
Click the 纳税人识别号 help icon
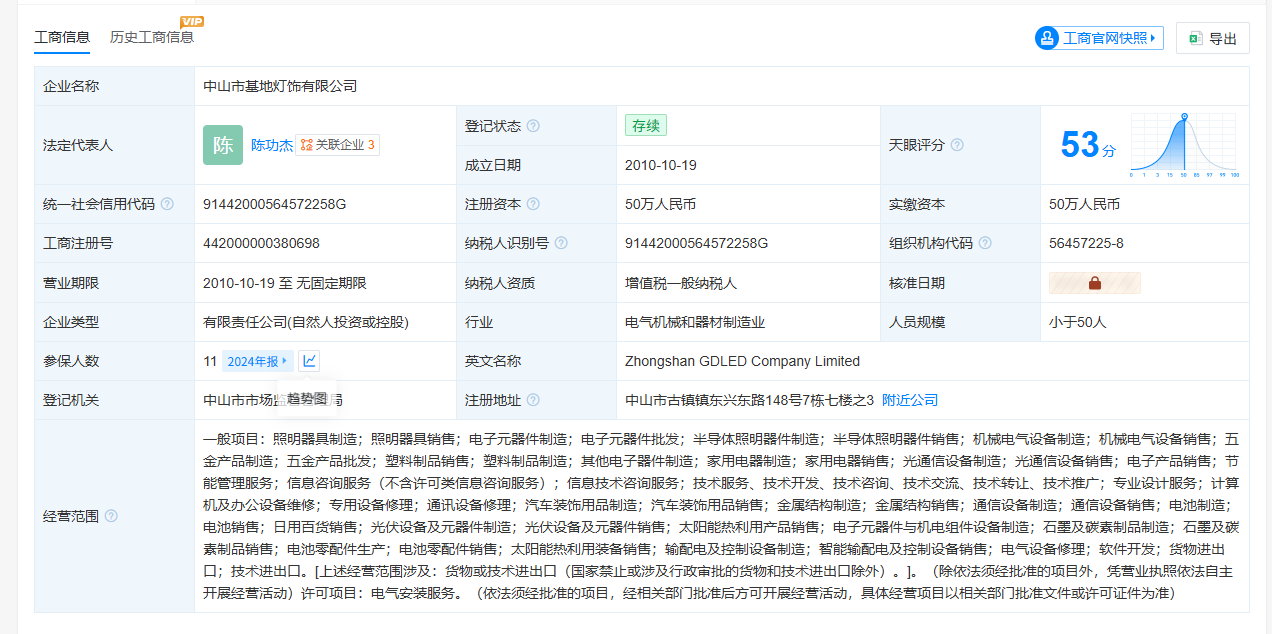point(561,243)
